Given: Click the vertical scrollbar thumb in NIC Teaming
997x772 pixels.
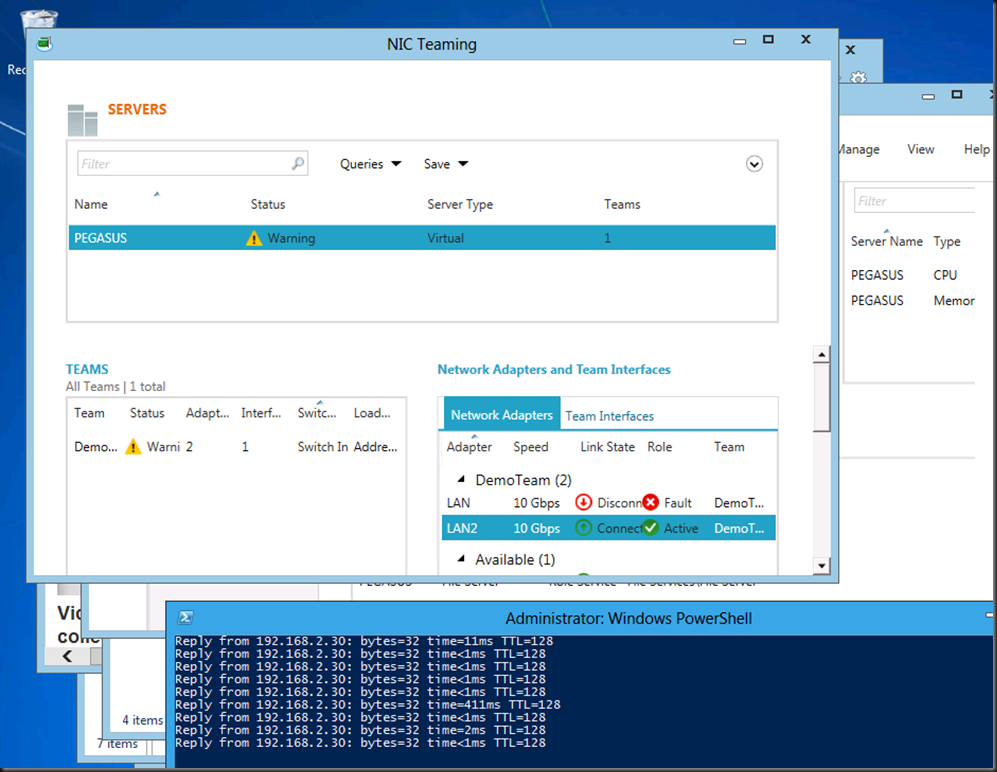Looking at the screenshot, I should pyautogui.click(x=822, y=397).
